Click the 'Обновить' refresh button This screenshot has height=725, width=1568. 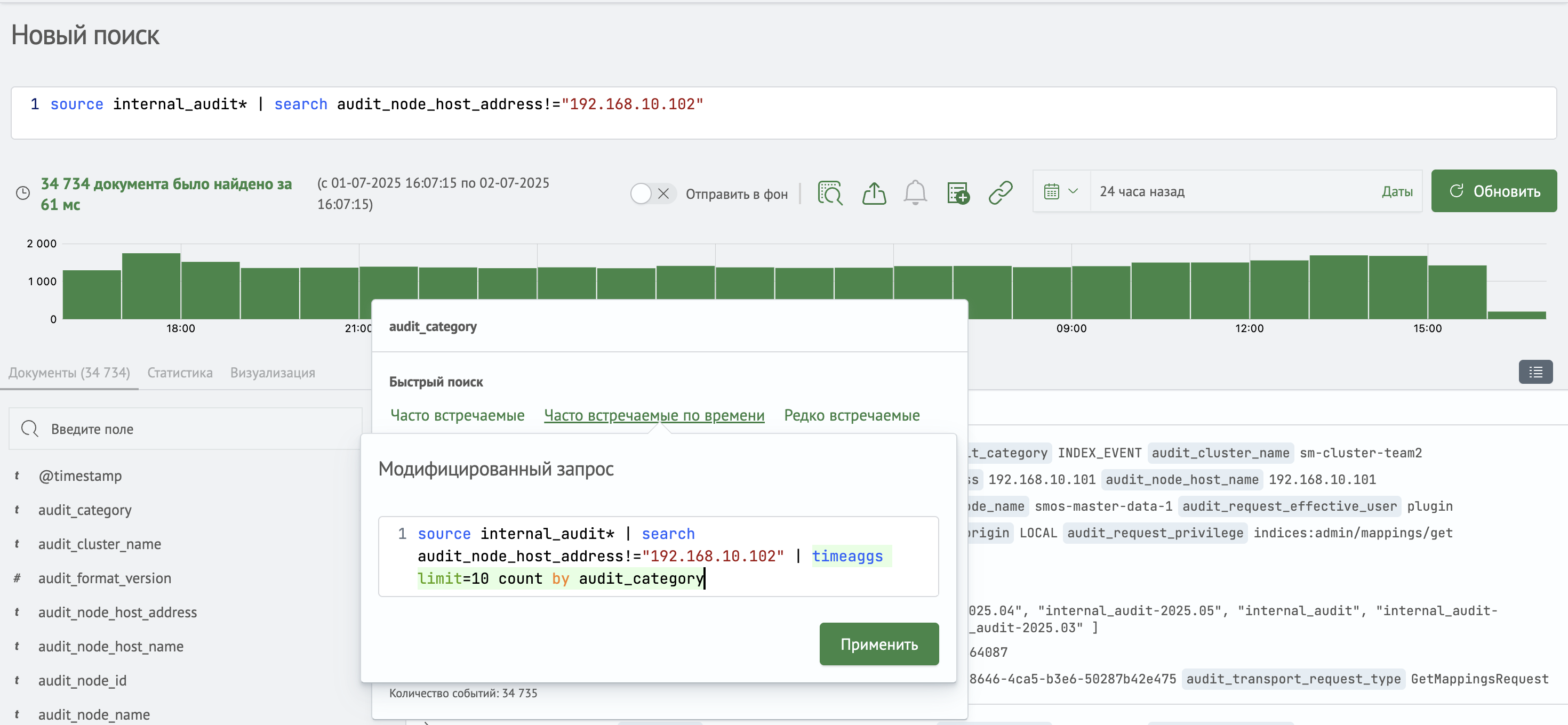point(1494,191)
